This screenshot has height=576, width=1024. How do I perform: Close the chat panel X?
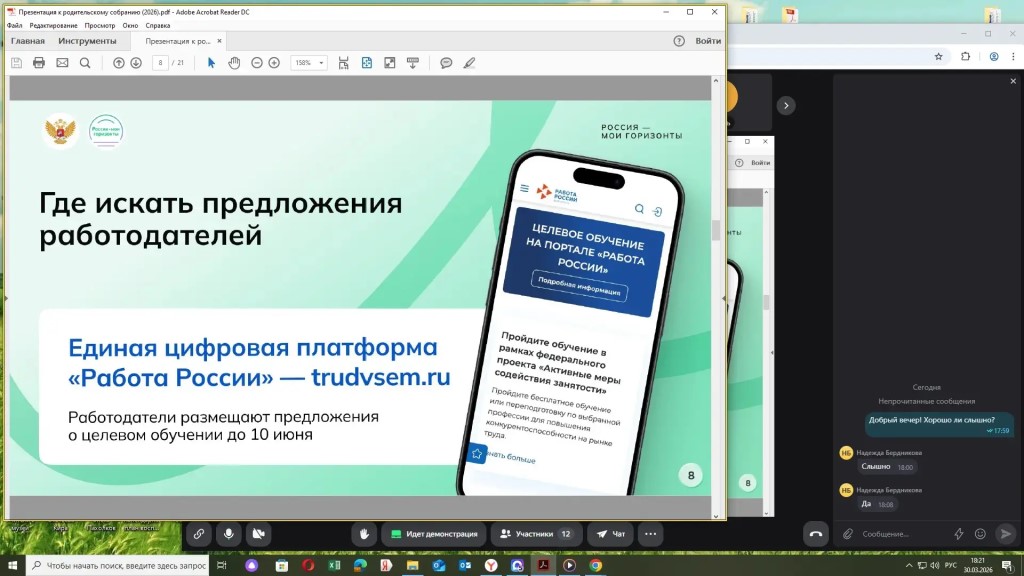(1013, 81)
